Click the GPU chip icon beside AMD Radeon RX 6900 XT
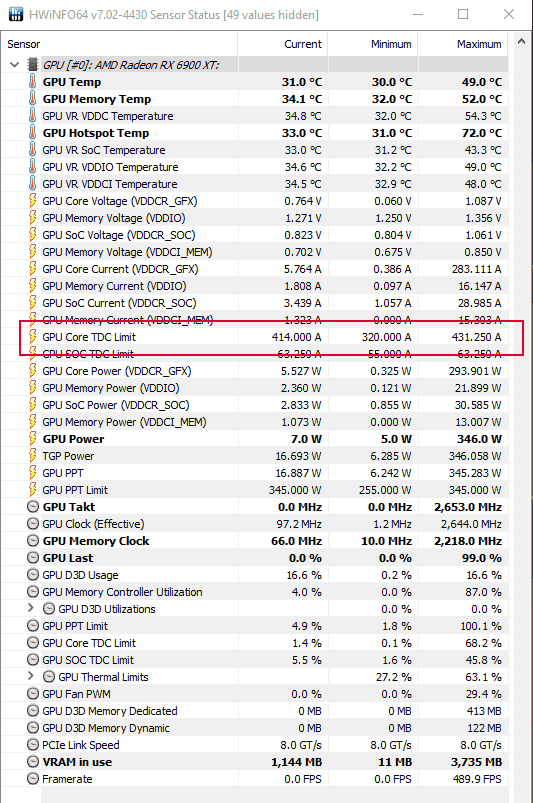 (x=33, y=65)
